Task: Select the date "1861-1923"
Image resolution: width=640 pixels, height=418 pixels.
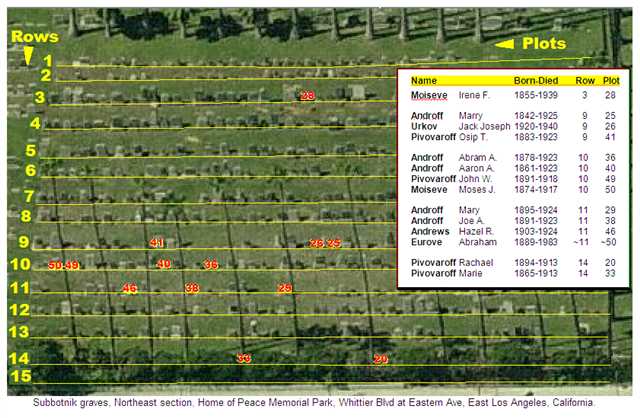Action: click(x=536, y=168)
